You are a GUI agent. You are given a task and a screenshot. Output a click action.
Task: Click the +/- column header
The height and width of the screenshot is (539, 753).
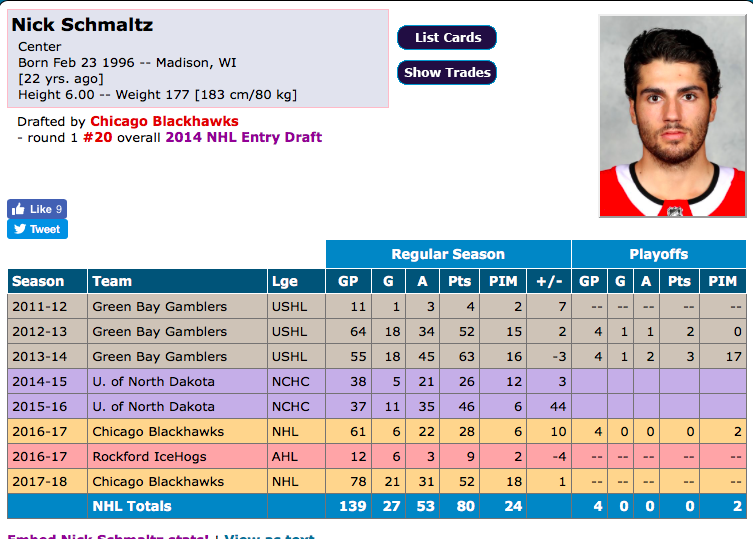[x=549, y=281]
